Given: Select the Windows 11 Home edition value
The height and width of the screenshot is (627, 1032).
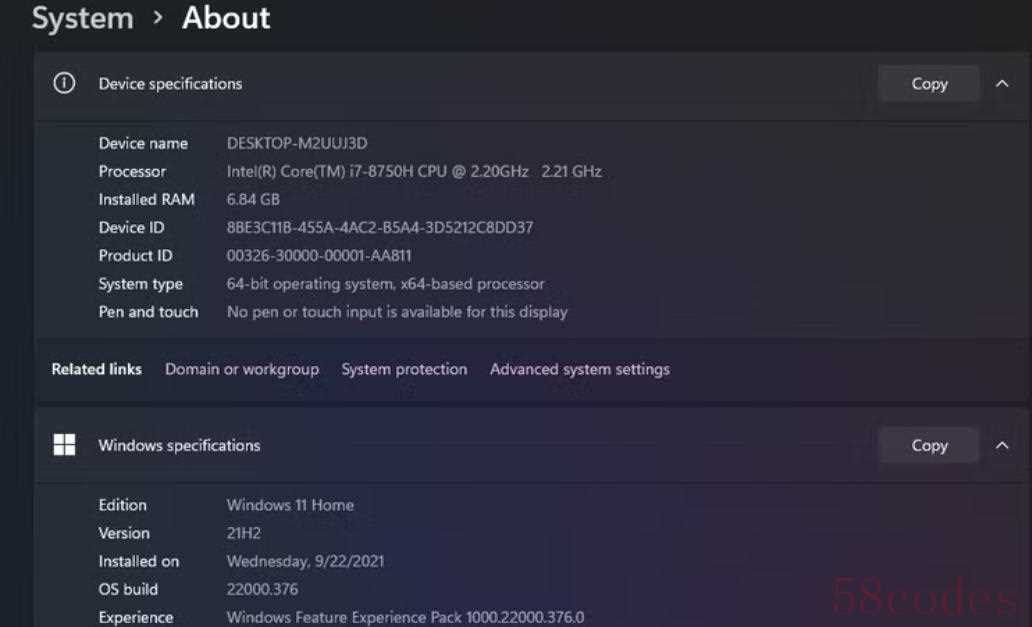Looking at the screenshot, I should point(290,505).
